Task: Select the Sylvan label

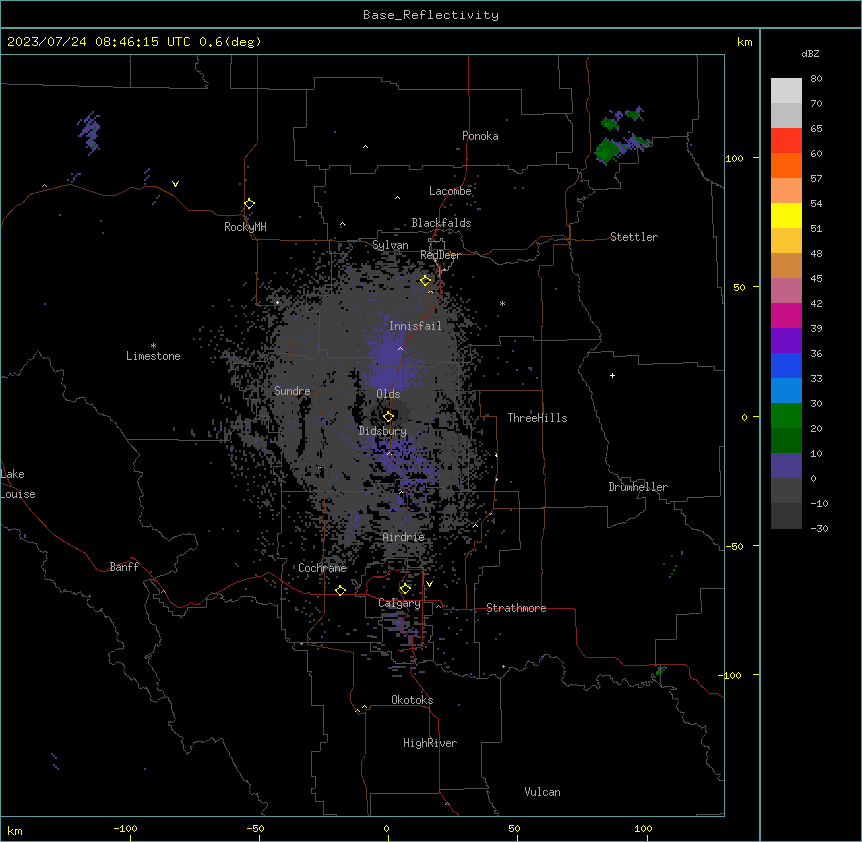Action: [x=390, y=245]
